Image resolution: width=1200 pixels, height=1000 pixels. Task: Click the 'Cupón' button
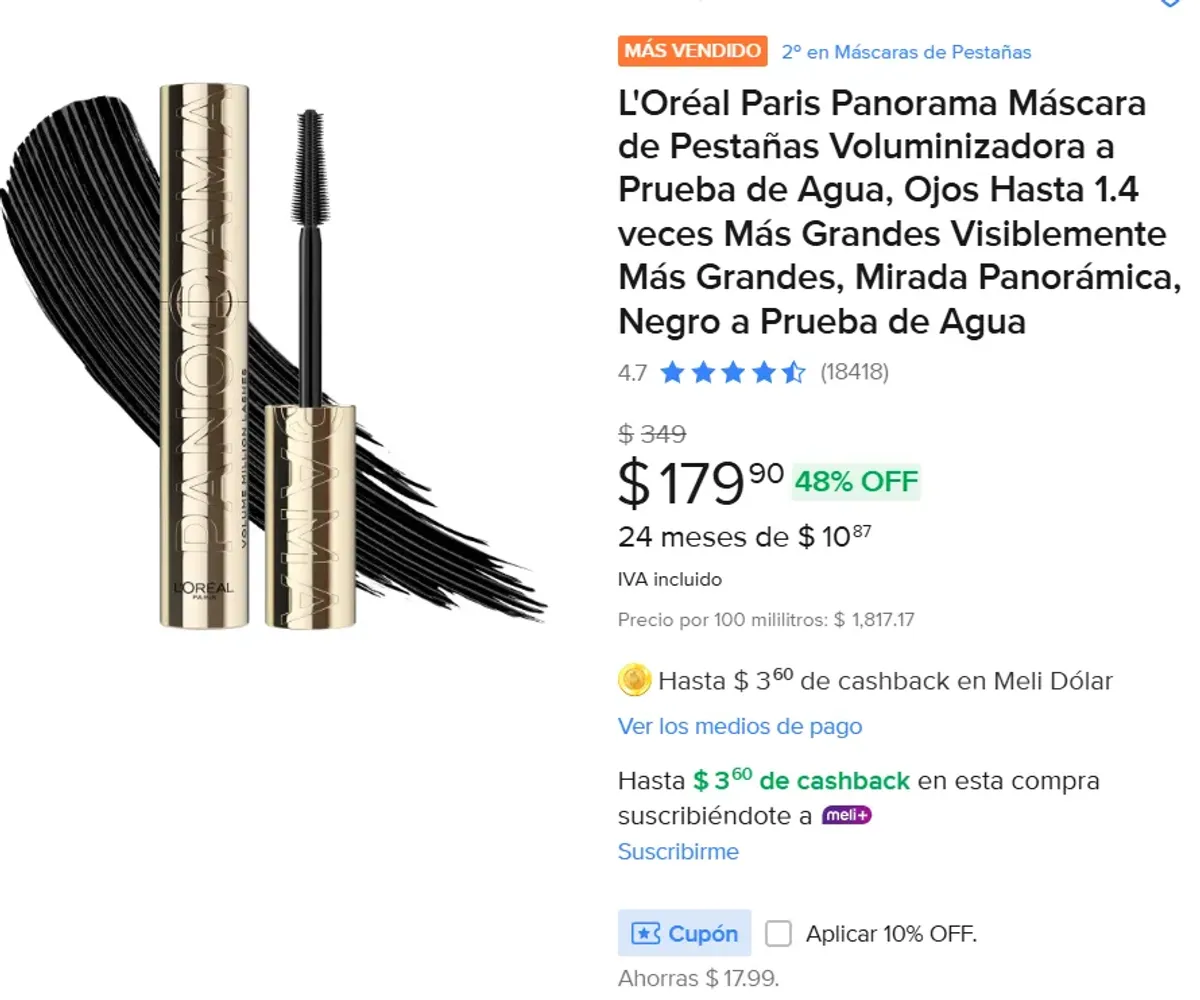[x=684, y=933]
